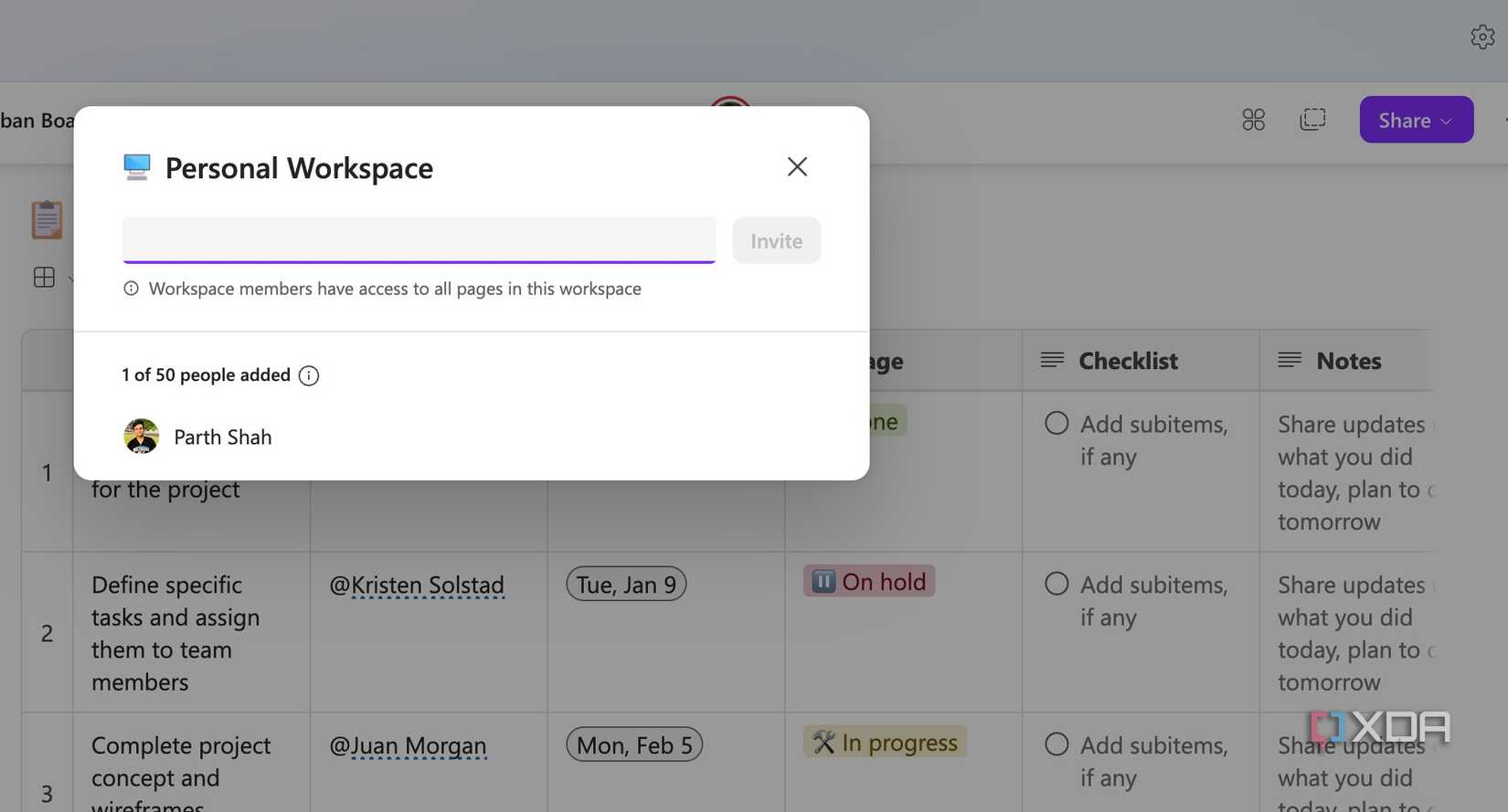Click 'for the project' task cell text

[x=165, y=490]
